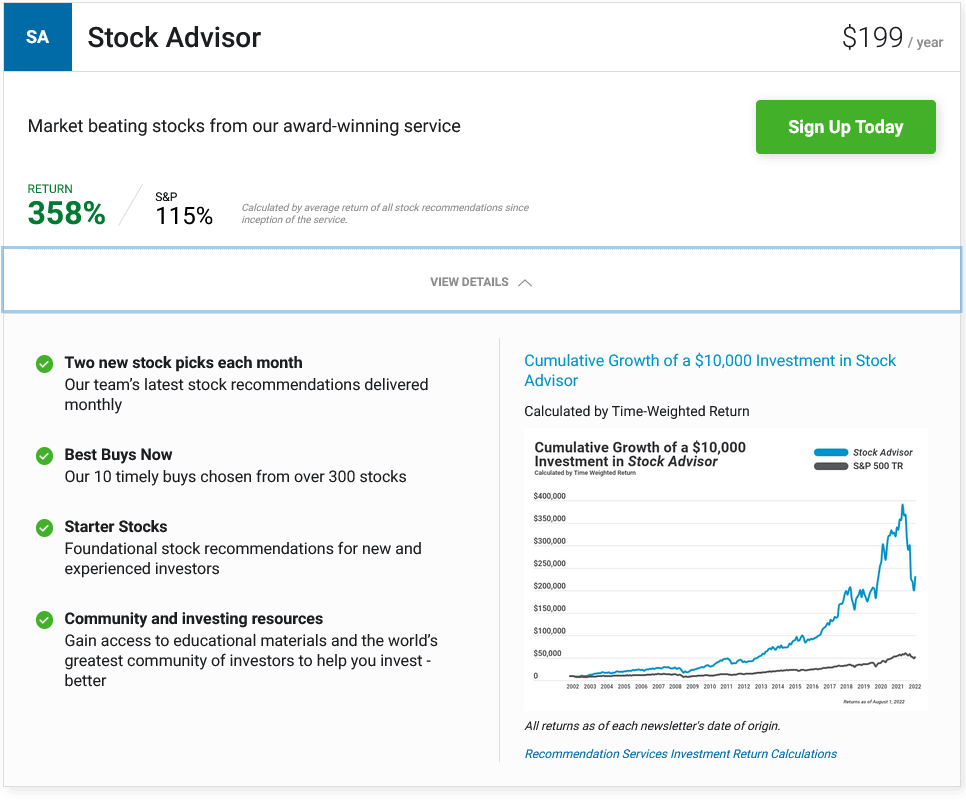Click the green Sign Up Today button

coord(845,127)
